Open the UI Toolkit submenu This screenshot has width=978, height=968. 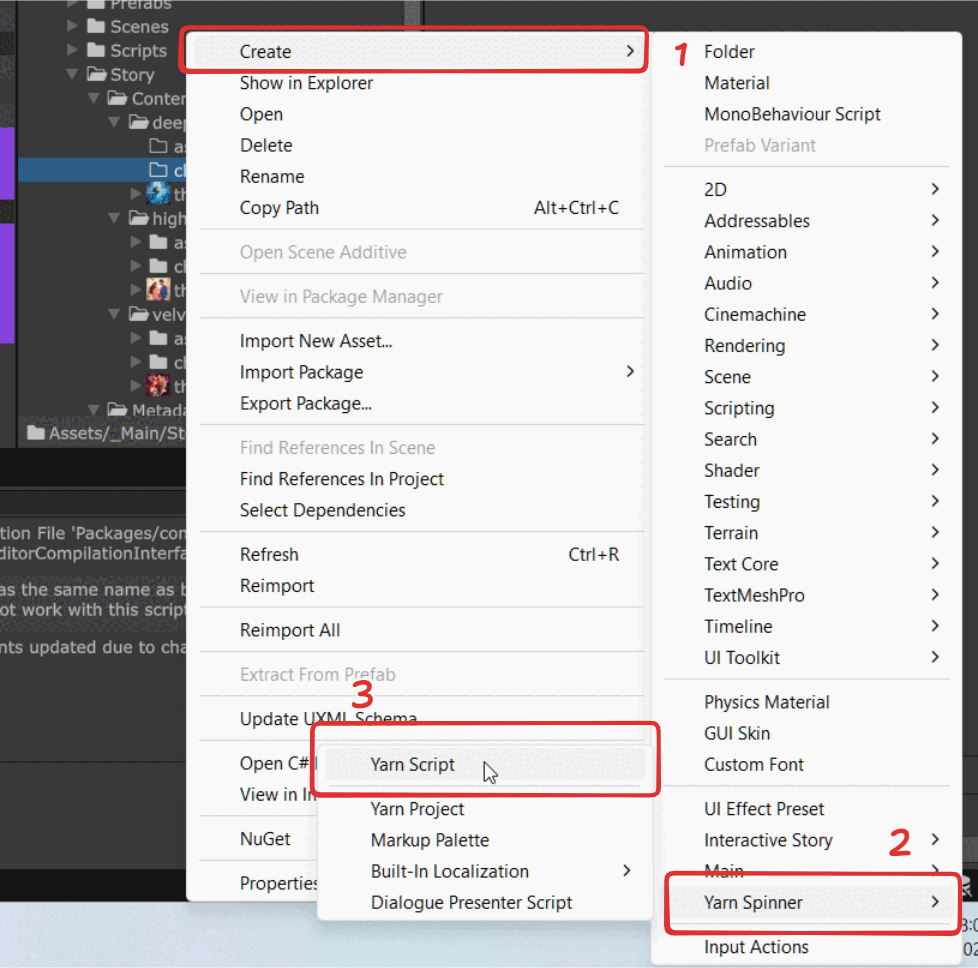933,657
